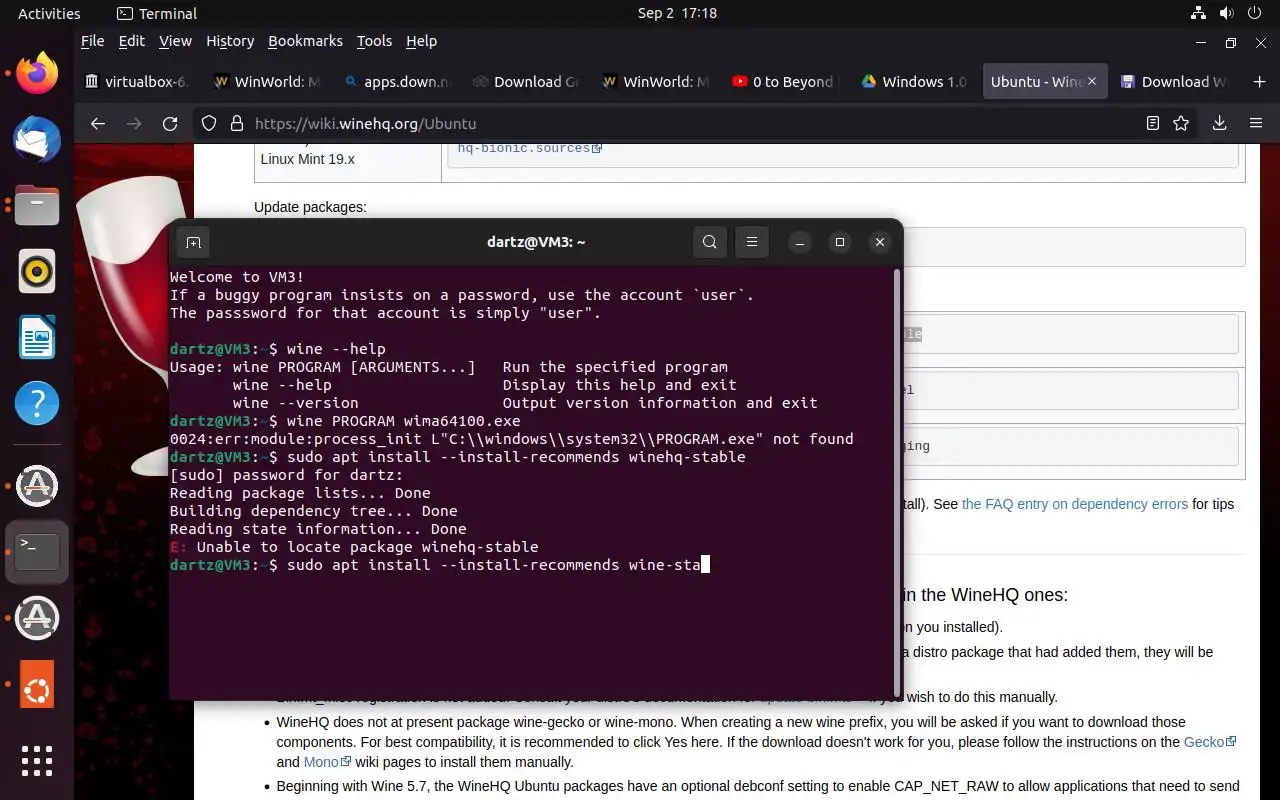Viewport: 1280px width, 800px height.
Task: Open the Tools menu
Action: coord(374,41)
